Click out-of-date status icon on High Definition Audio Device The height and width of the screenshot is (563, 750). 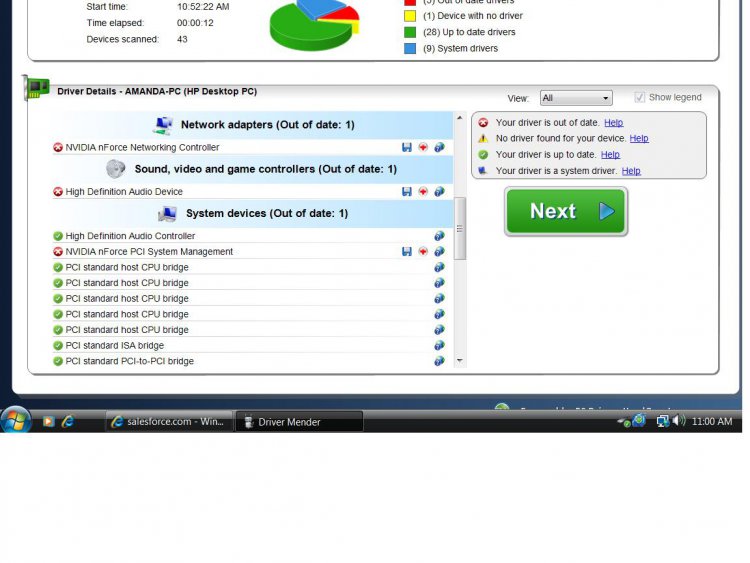point(58,191)
